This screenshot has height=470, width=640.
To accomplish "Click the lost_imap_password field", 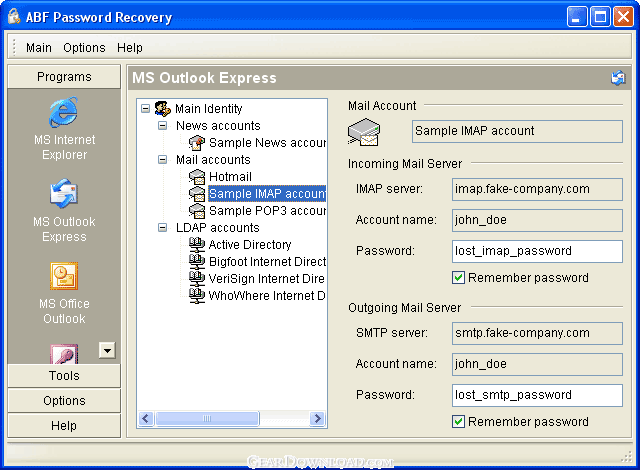I will click(537, 251).
